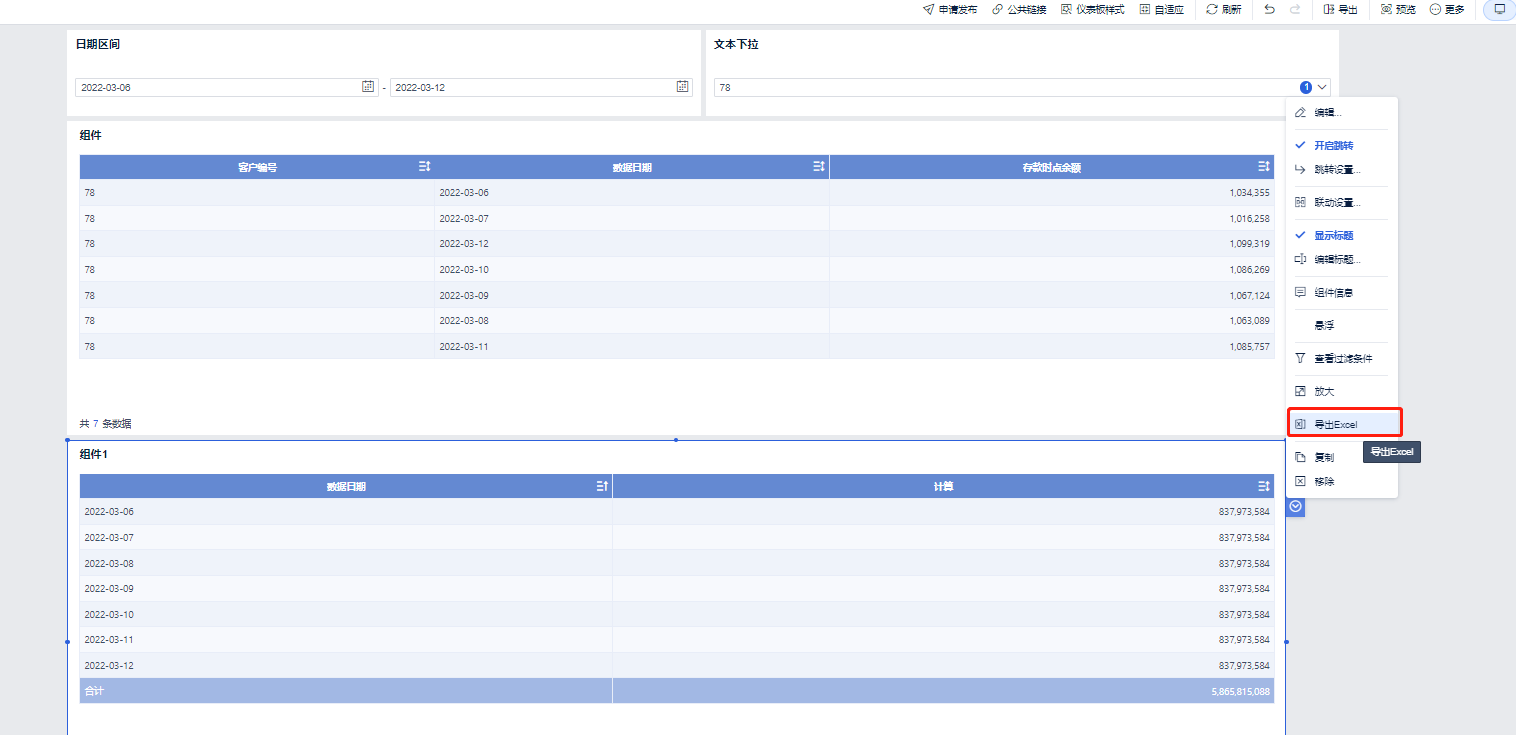The image size is (1516, 735).
Task: Expand the 文本下拉 dropdown arrow
Action: click(1323, 87)
